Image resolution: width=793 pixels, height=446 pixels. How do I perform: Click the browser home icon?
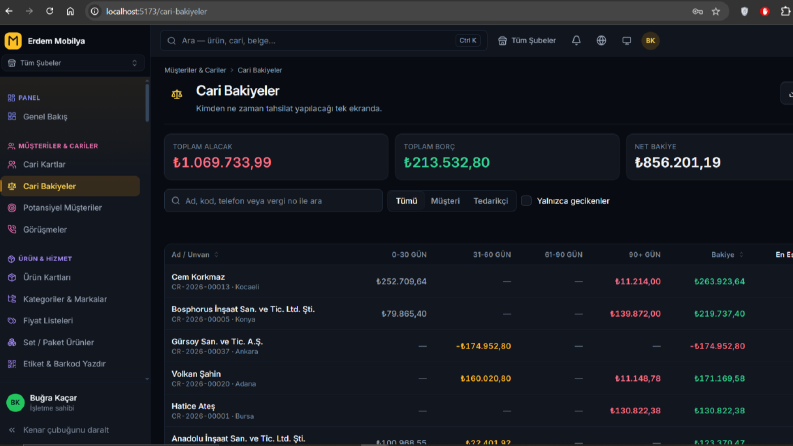70,11
